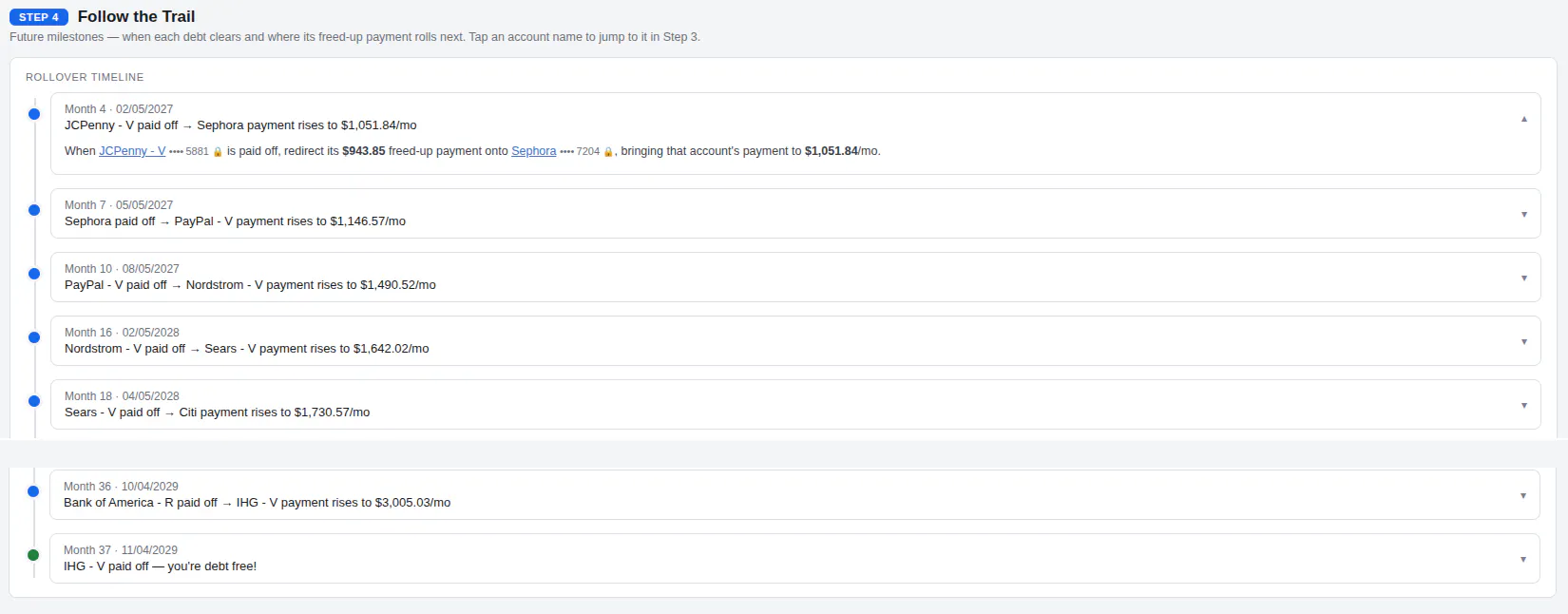
Task: Click the green debt-free timeline dot
Action: tap(33, 555)
